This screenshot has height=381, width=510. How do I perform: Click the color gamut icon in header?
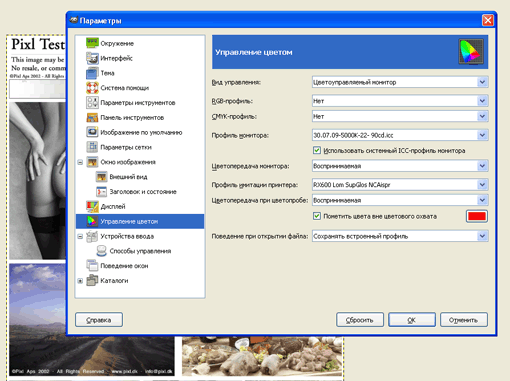tap(471, 52)
